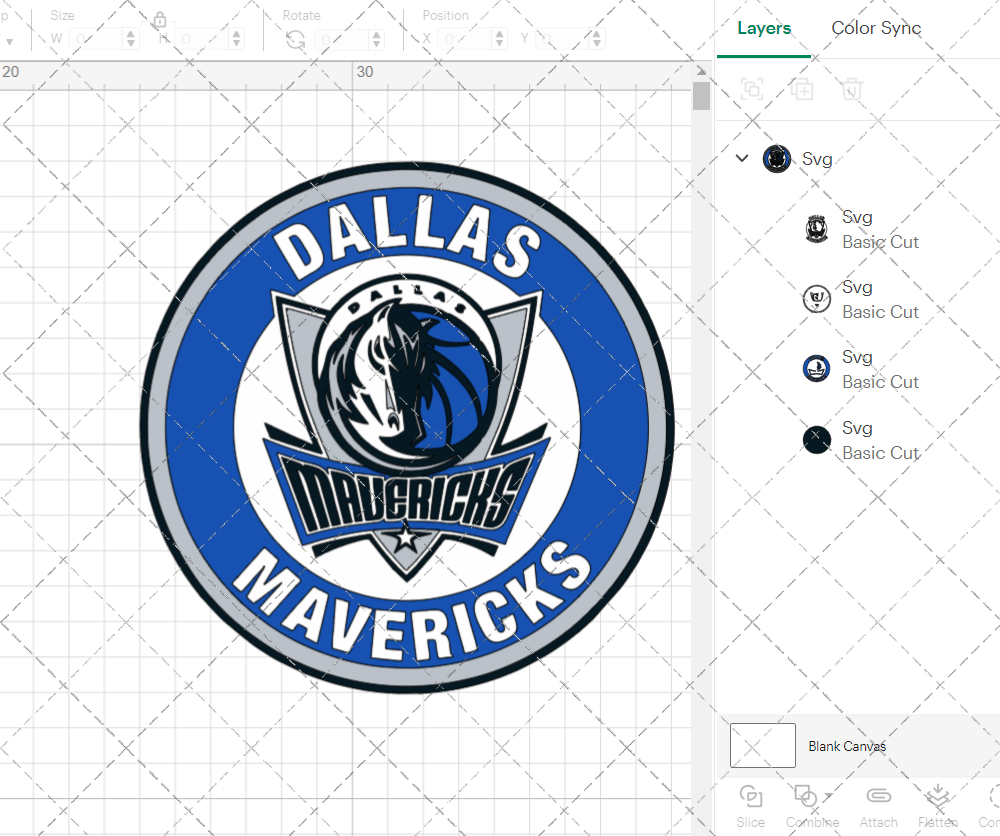Select the Flatten tool
Viewport: 1000px width, 836px height.
point(938,805)
